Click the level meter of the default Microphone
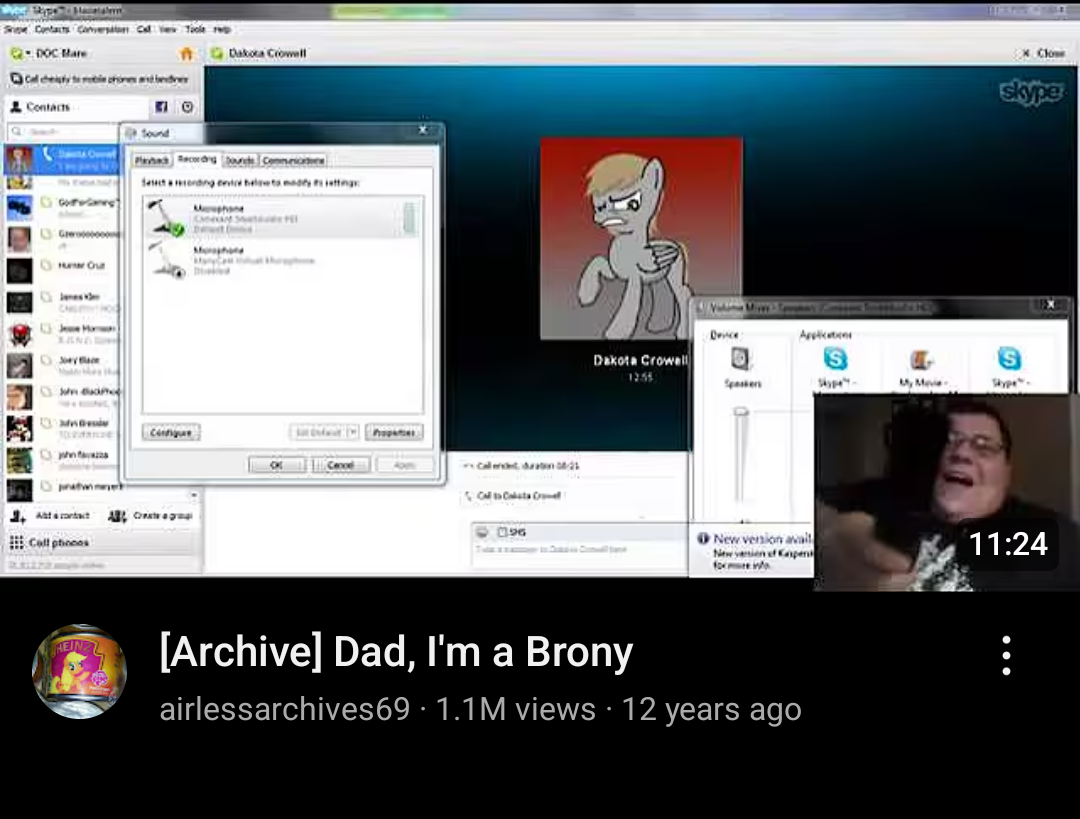1080x819 pixels. pyautogui.click(x=409, y=218)
